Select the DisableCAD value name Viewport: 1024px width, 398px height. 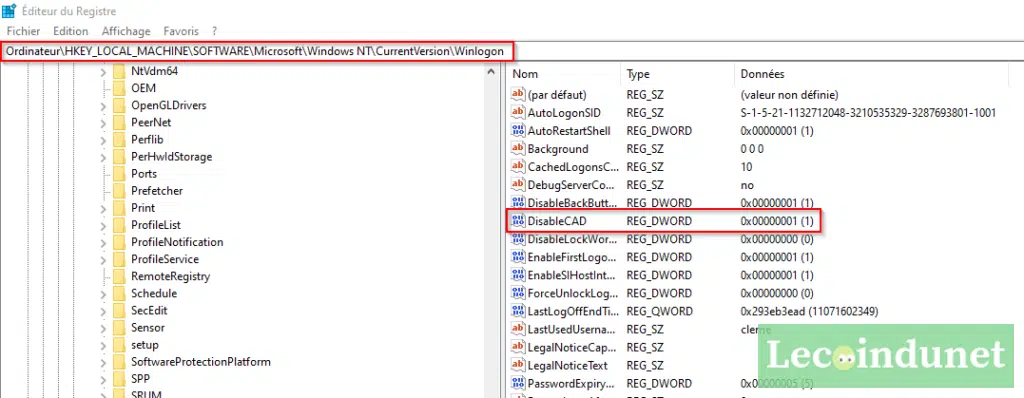tap(557, 222)
